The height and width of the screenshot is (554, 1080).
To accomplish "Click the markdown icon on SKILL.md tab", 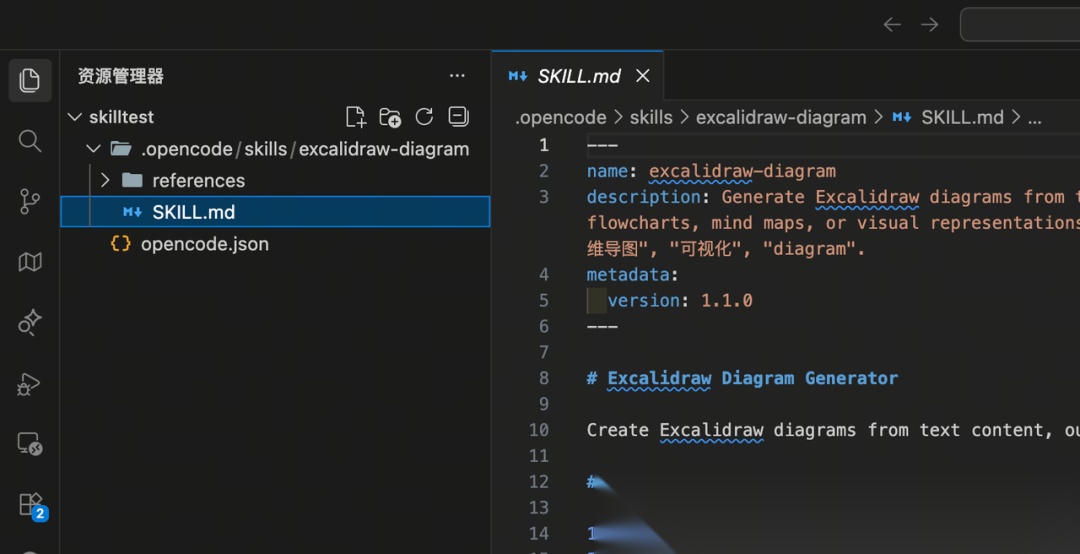I will tap(518, 76).
